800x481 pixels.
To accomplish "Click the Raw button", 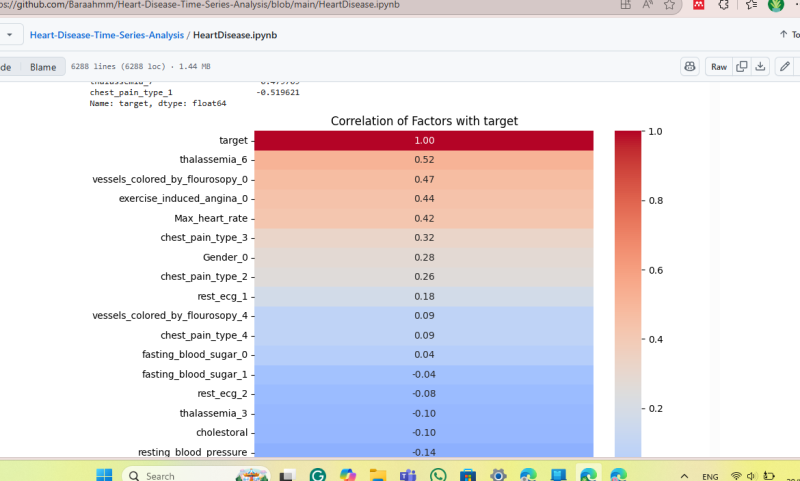I will pos(718,67).
